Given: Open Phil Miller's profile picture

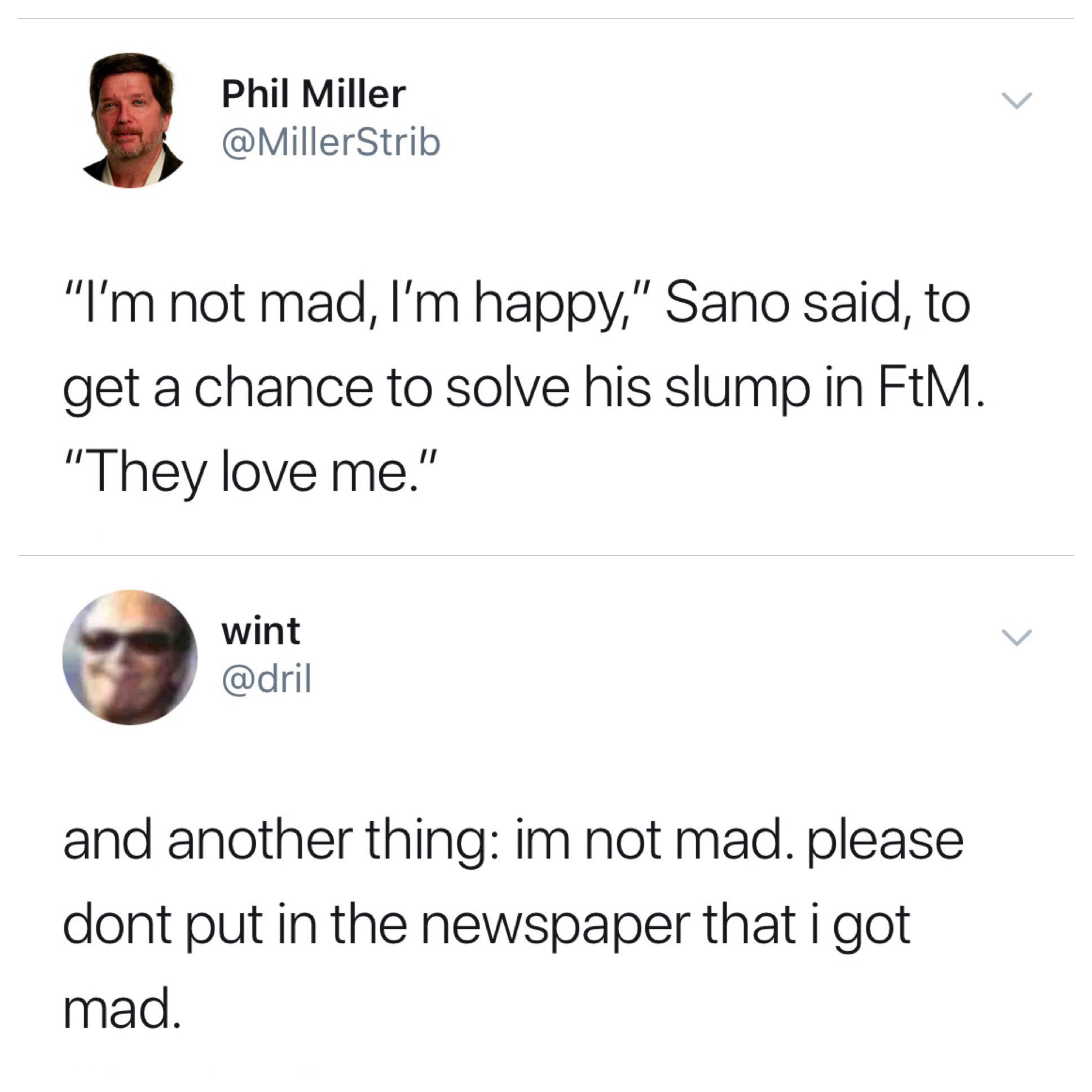Looking at the screenshot, I should [133, 120].
